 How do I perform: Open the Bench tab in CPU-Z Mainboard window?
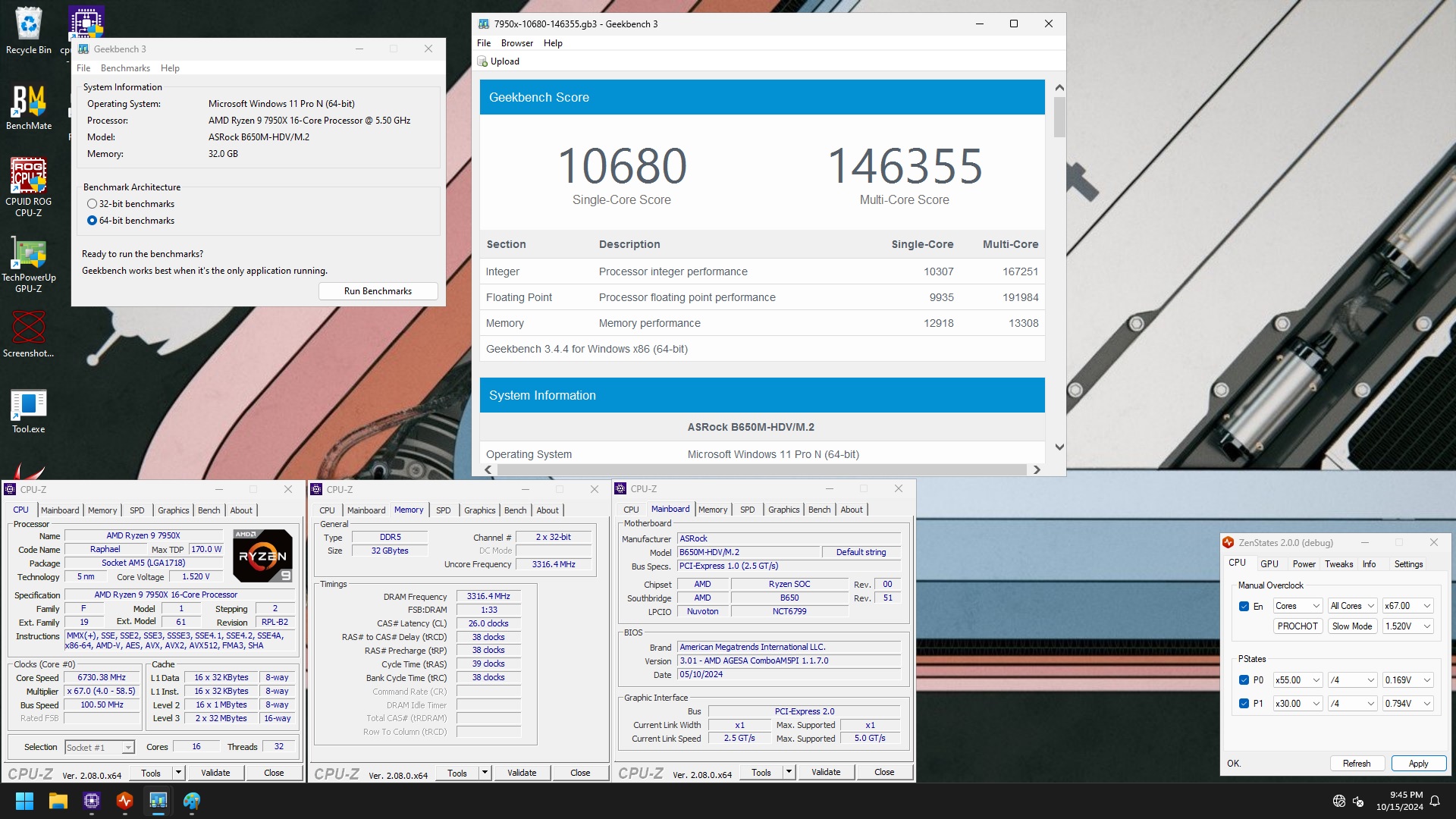pos(819,510)
